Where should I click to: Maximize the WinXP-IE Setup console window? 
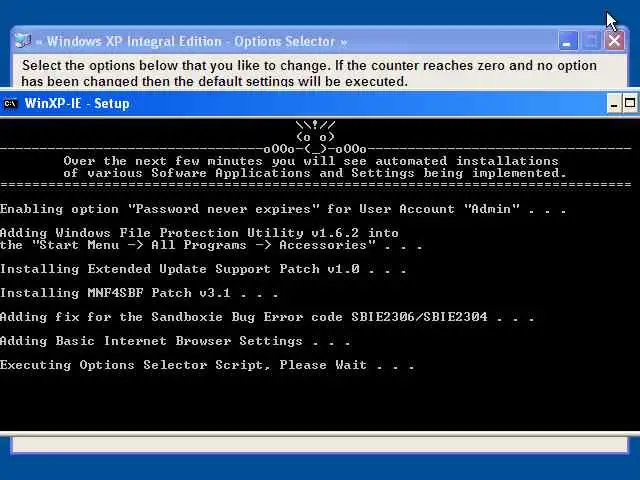click(630, 104)
